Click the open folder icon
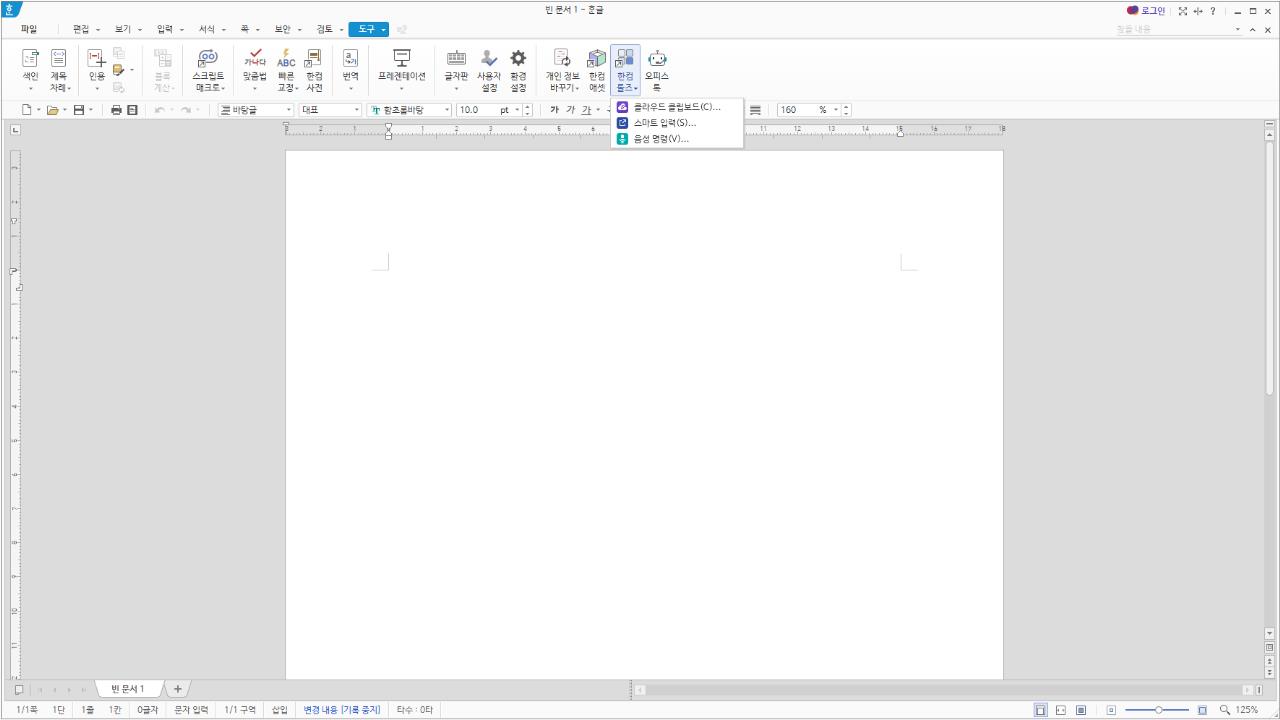This screenshot has height=720, width=1280. click(x=53, y=110)
